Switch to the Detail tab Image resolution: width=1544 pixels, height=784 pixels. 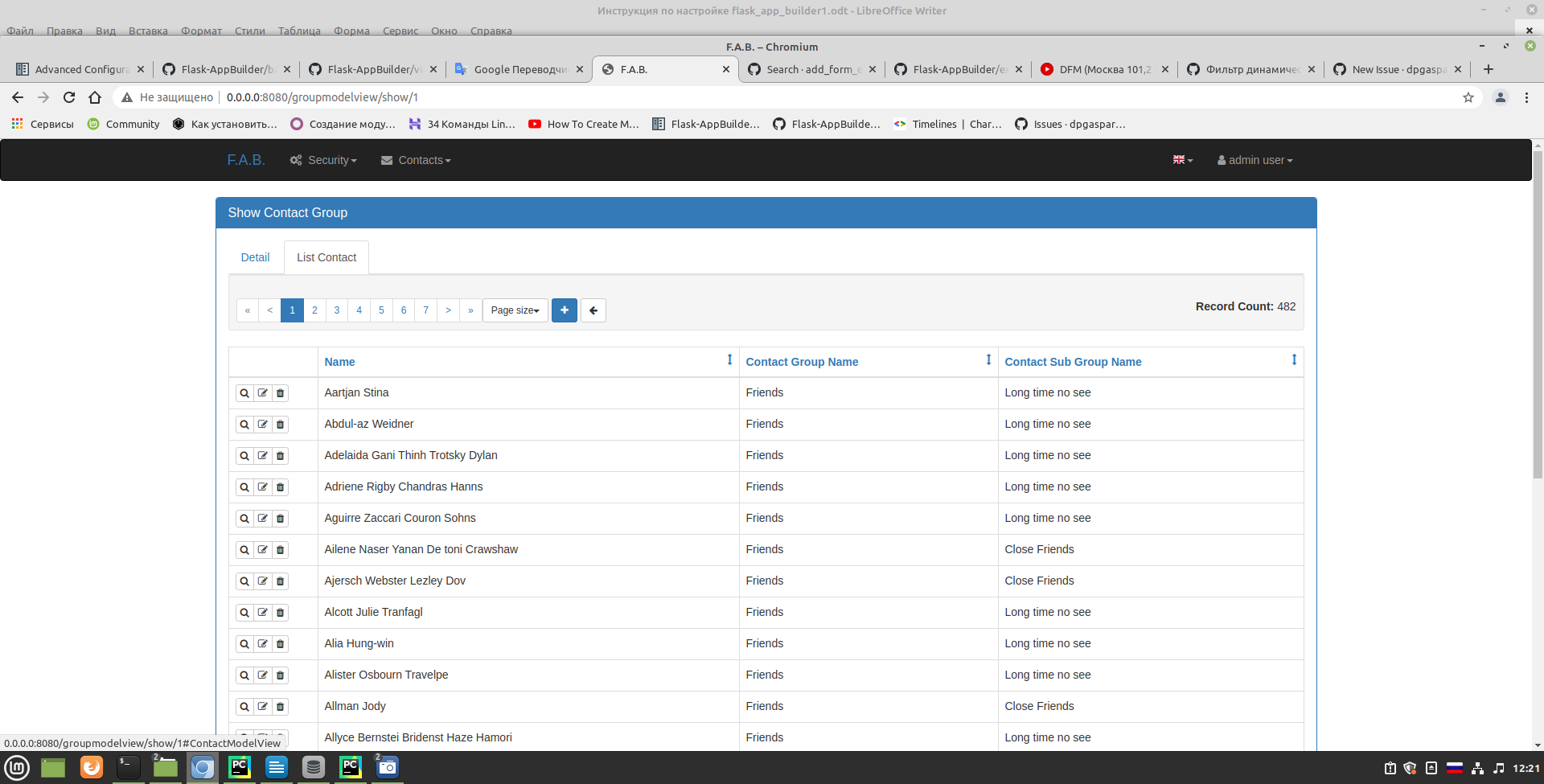[255, 257]
